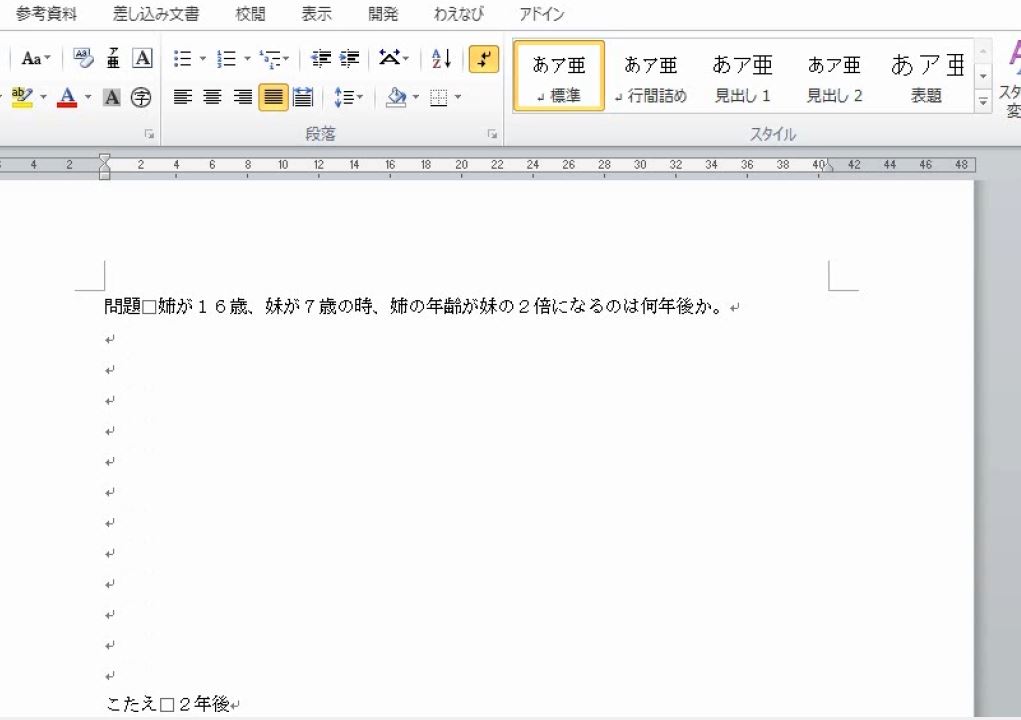
Task: Click the clear formatting eraser icon
Action: tap(82, 57)
